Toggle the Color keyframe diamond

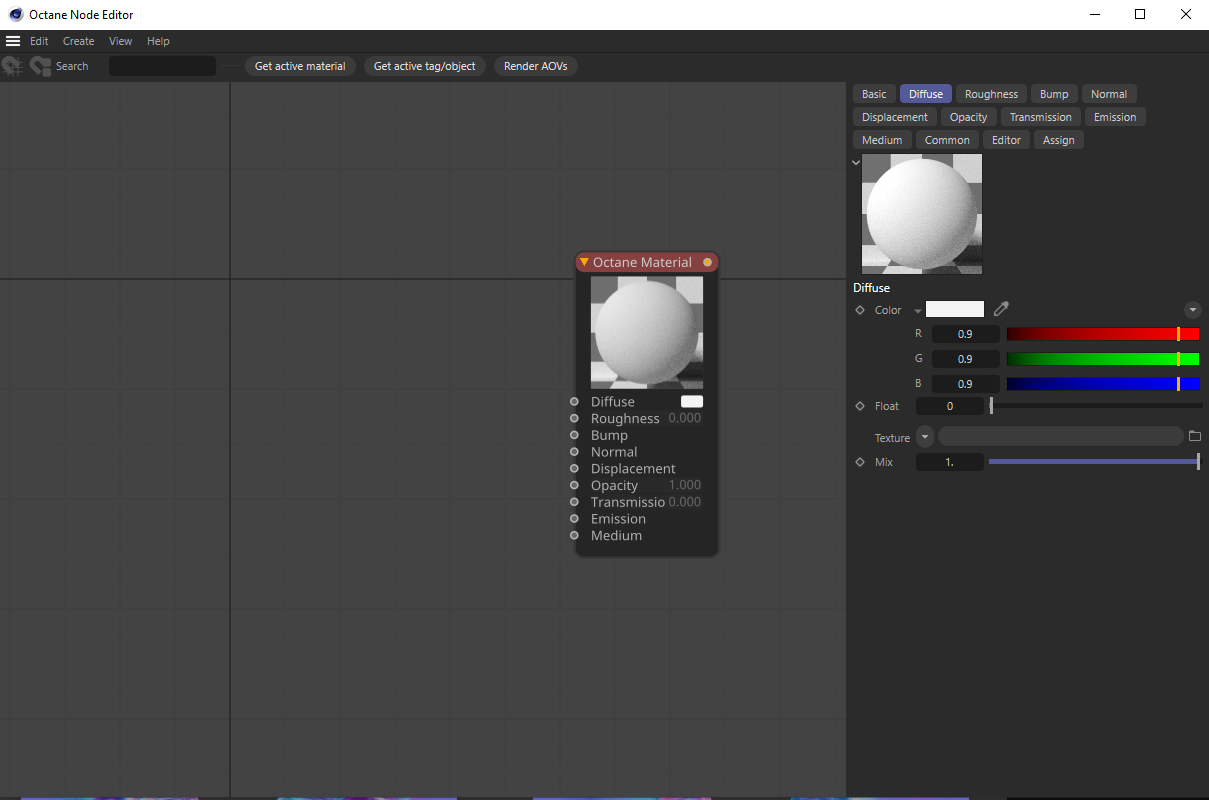[860, 310]
